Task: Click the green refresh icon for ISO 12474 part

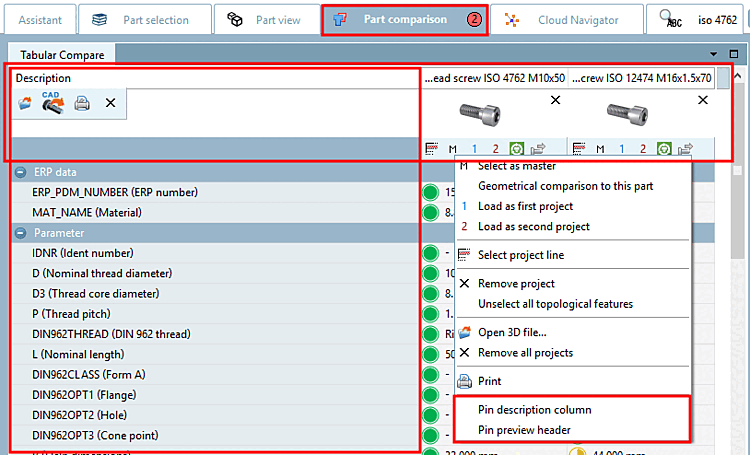Action: click(664, 149)
